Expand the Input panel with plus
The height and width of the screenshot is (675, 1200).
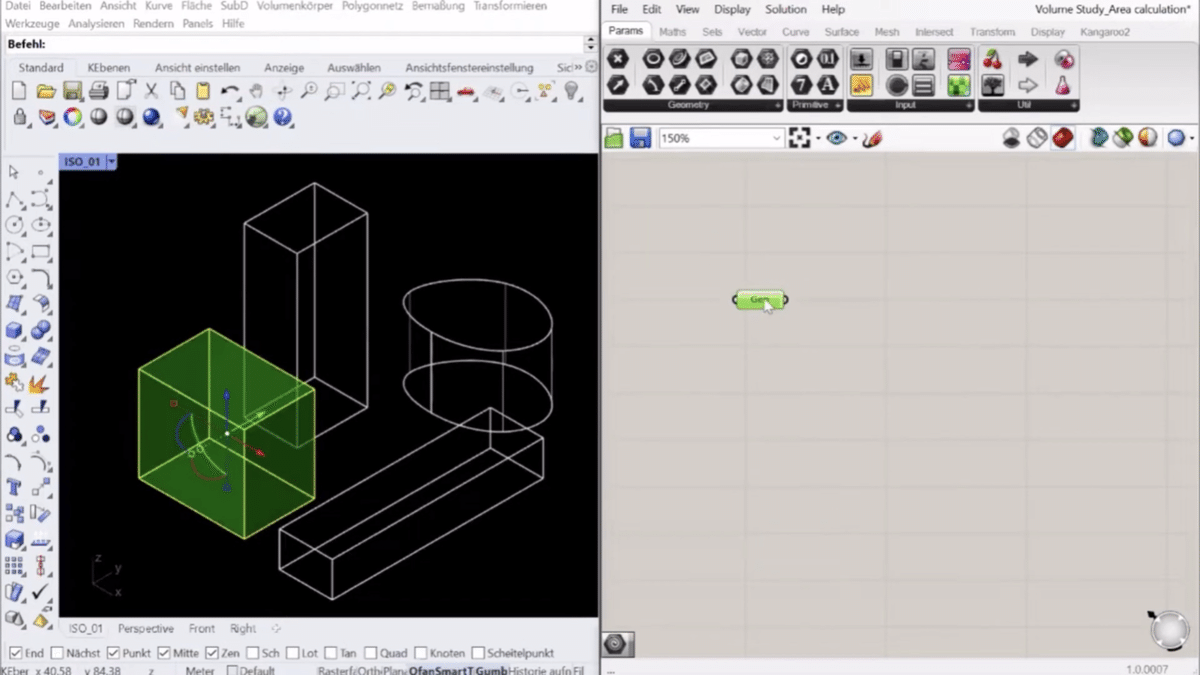pos(967,105)
